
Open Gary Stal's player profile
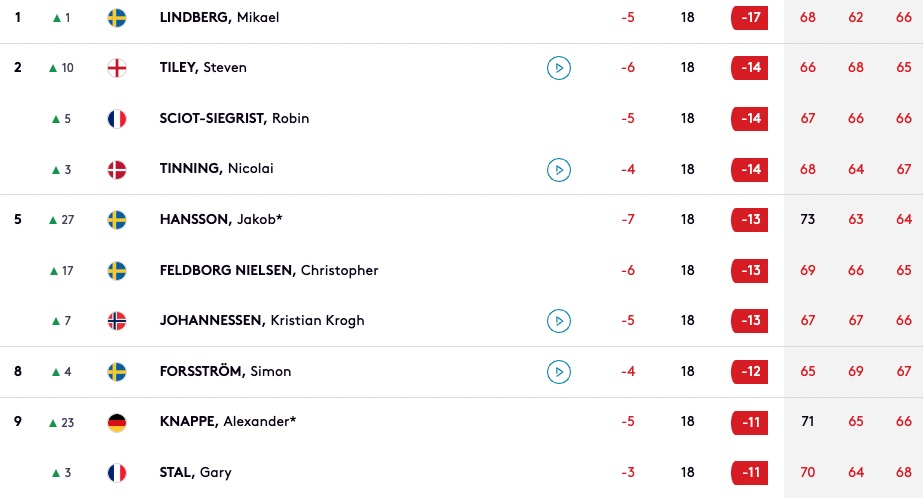195,472
